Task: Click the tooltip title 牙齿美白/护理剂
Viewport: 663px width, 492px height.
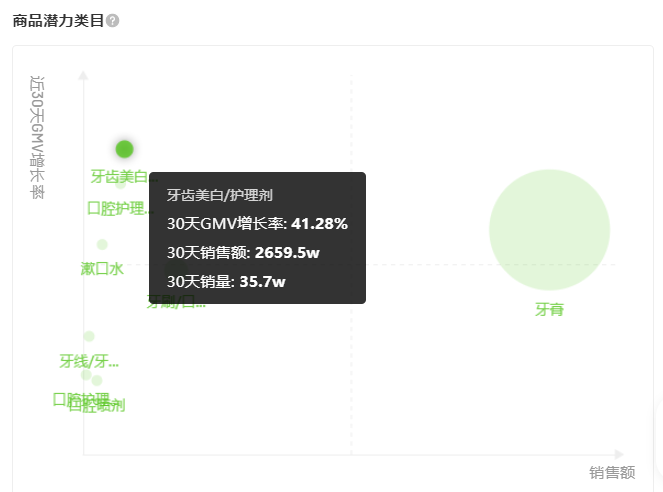Action: pyautogui.click(x=220, y=195)
